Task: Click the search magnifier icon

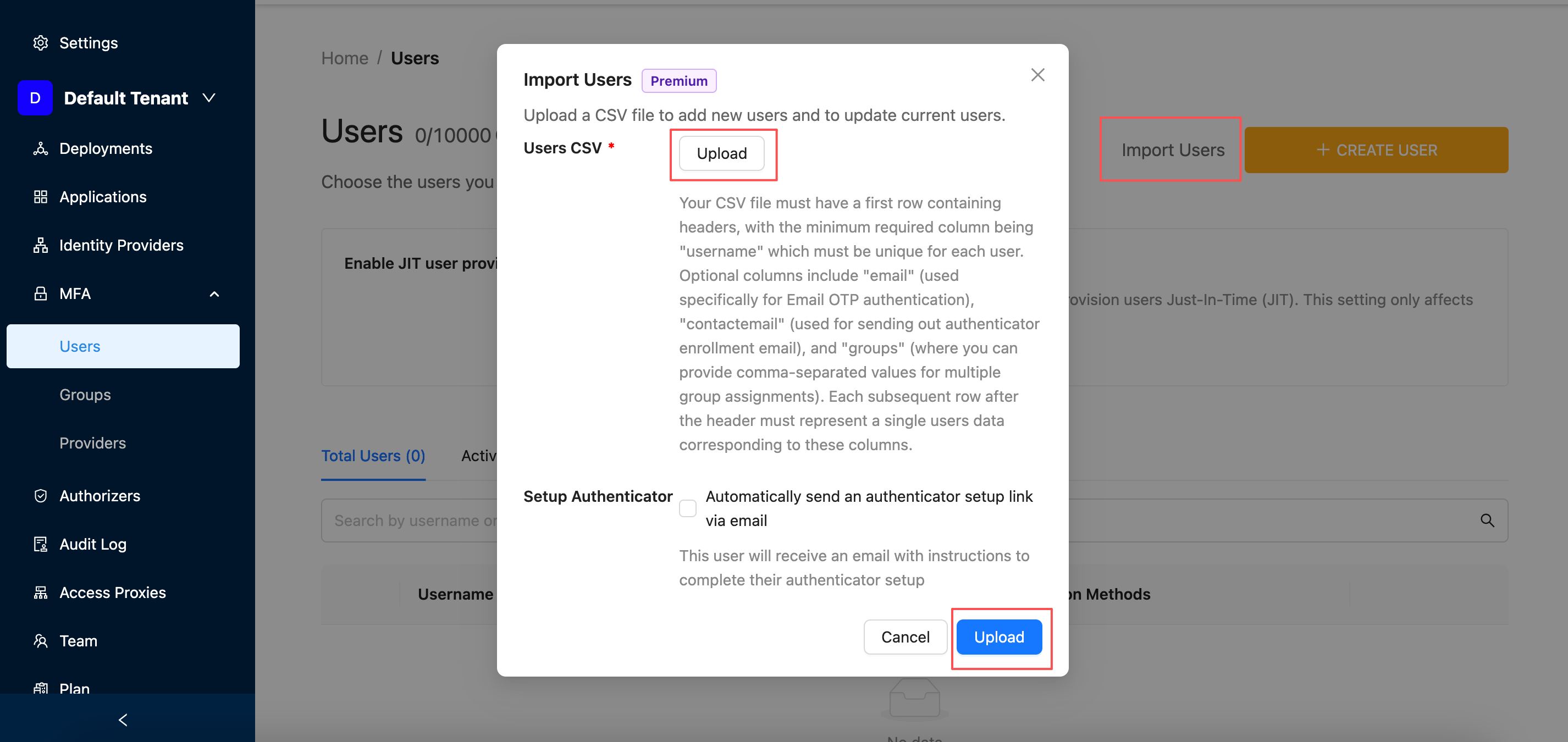Action: 1487,520
